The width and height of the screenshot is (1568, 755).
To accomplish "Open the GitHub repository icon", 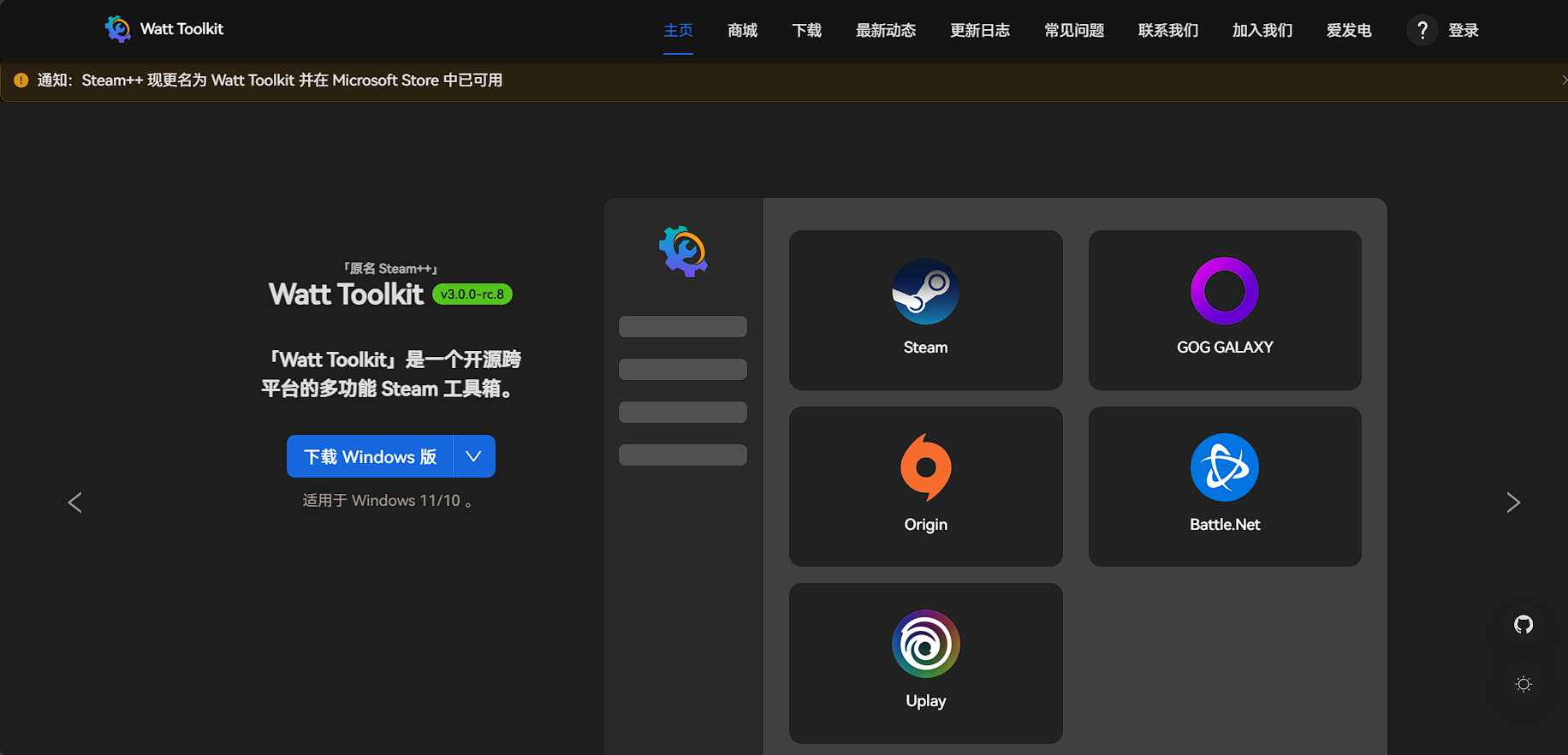I will pos(1523,624).
